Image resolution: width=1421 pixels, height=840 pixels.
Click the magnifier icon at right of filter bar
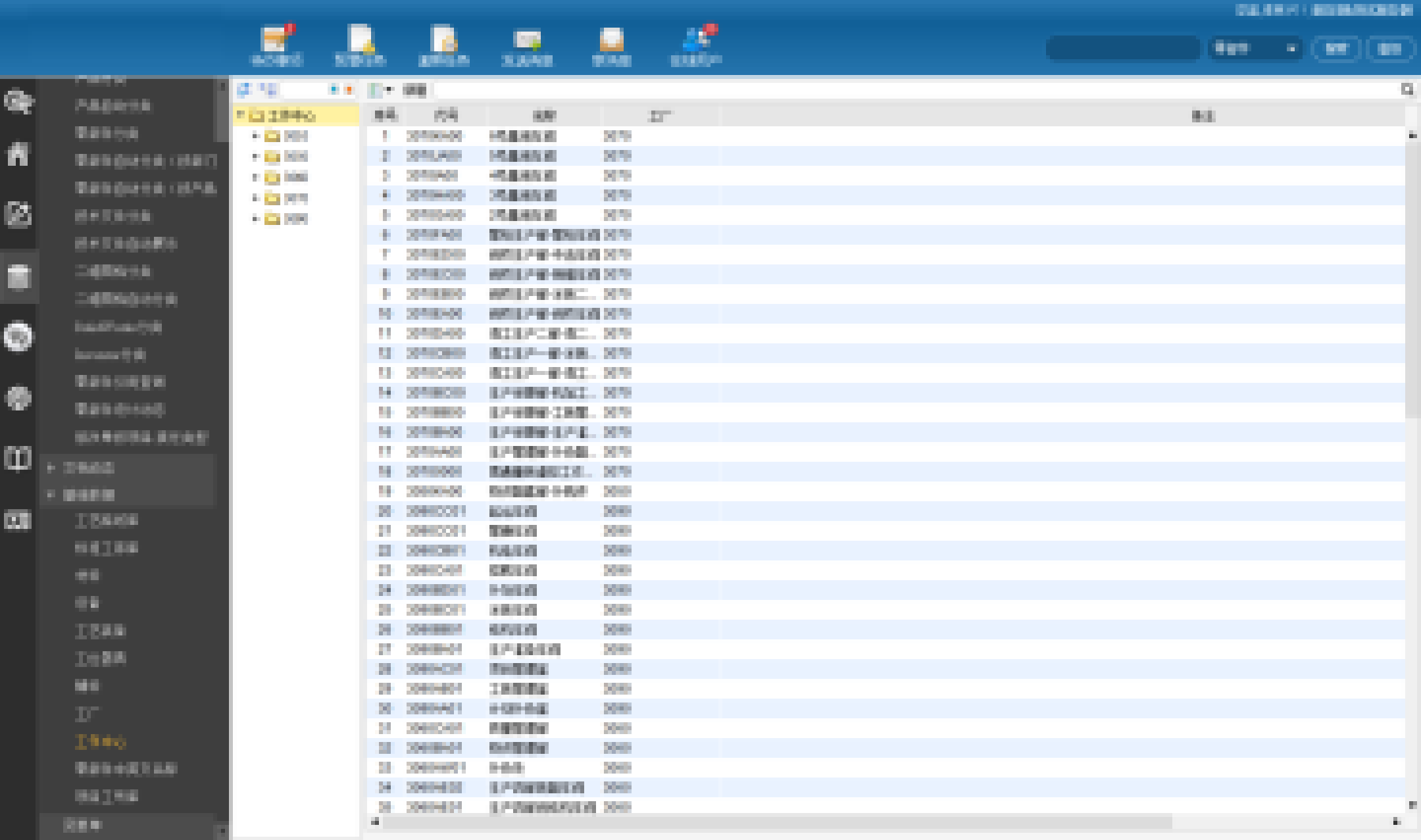(1407, 89)
